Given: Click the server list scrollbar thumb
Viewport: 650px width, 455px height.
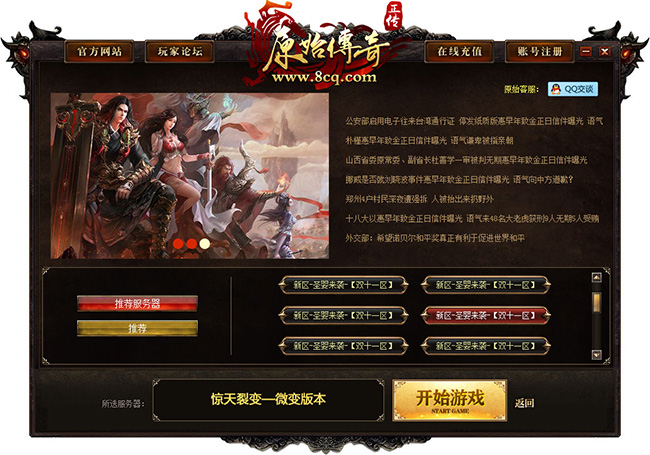Looking at the screenshot, I should [597, 303].
